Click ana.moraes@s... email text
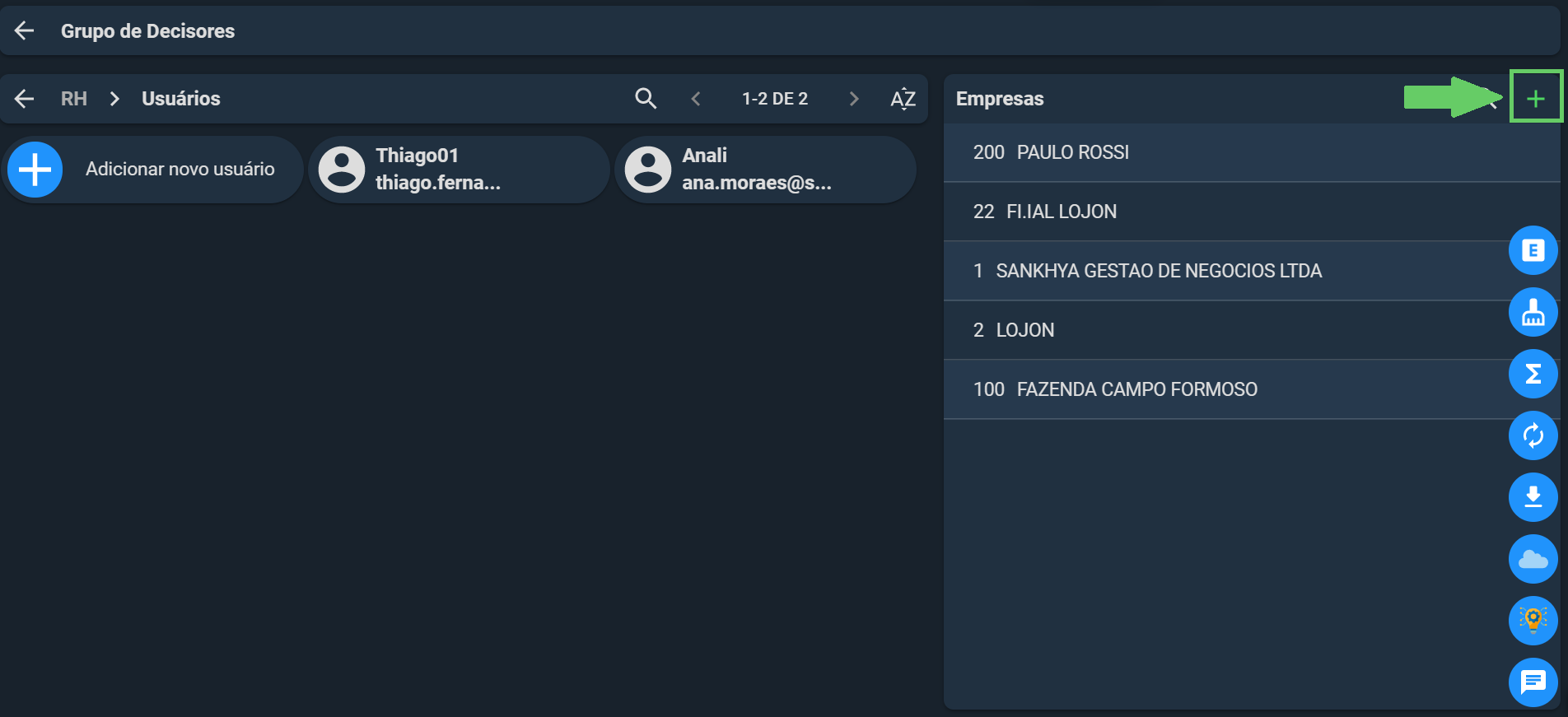 point(757,183)
